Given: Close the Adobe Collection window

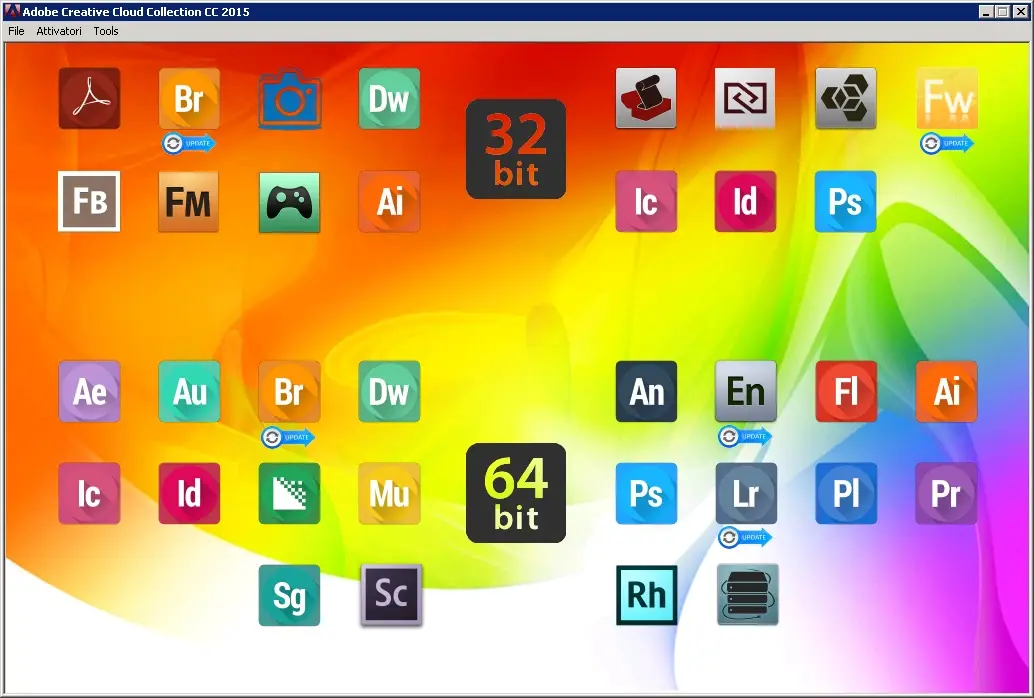Looking at the screenshot, I should [x=1020, y=12].
